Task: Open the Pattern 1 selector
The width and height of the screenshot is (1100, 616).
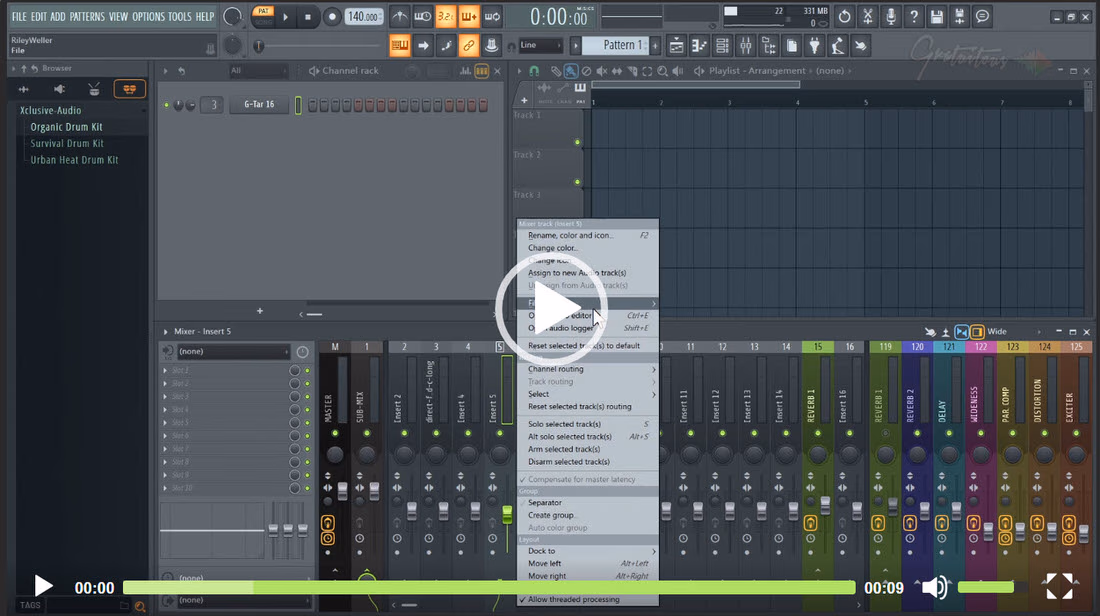Action: (x=617, y=46)
